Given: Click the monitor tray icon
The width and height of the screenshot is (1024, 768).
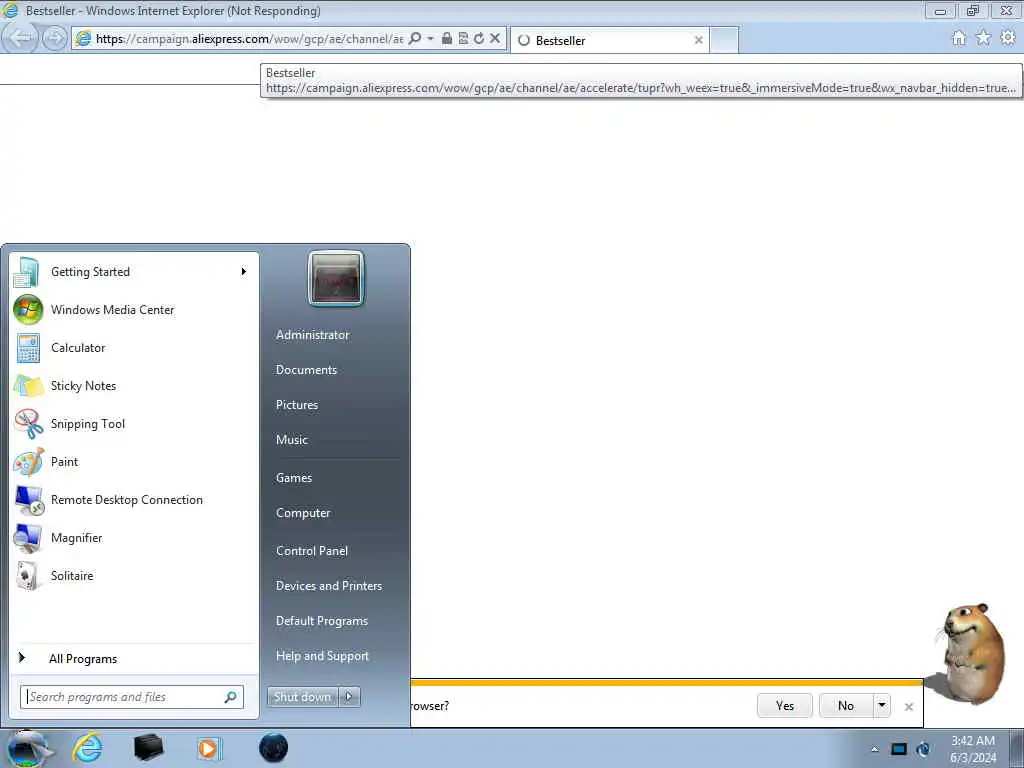Looking at the screenshot, I should pyautogui.click(x=899, y=749).
